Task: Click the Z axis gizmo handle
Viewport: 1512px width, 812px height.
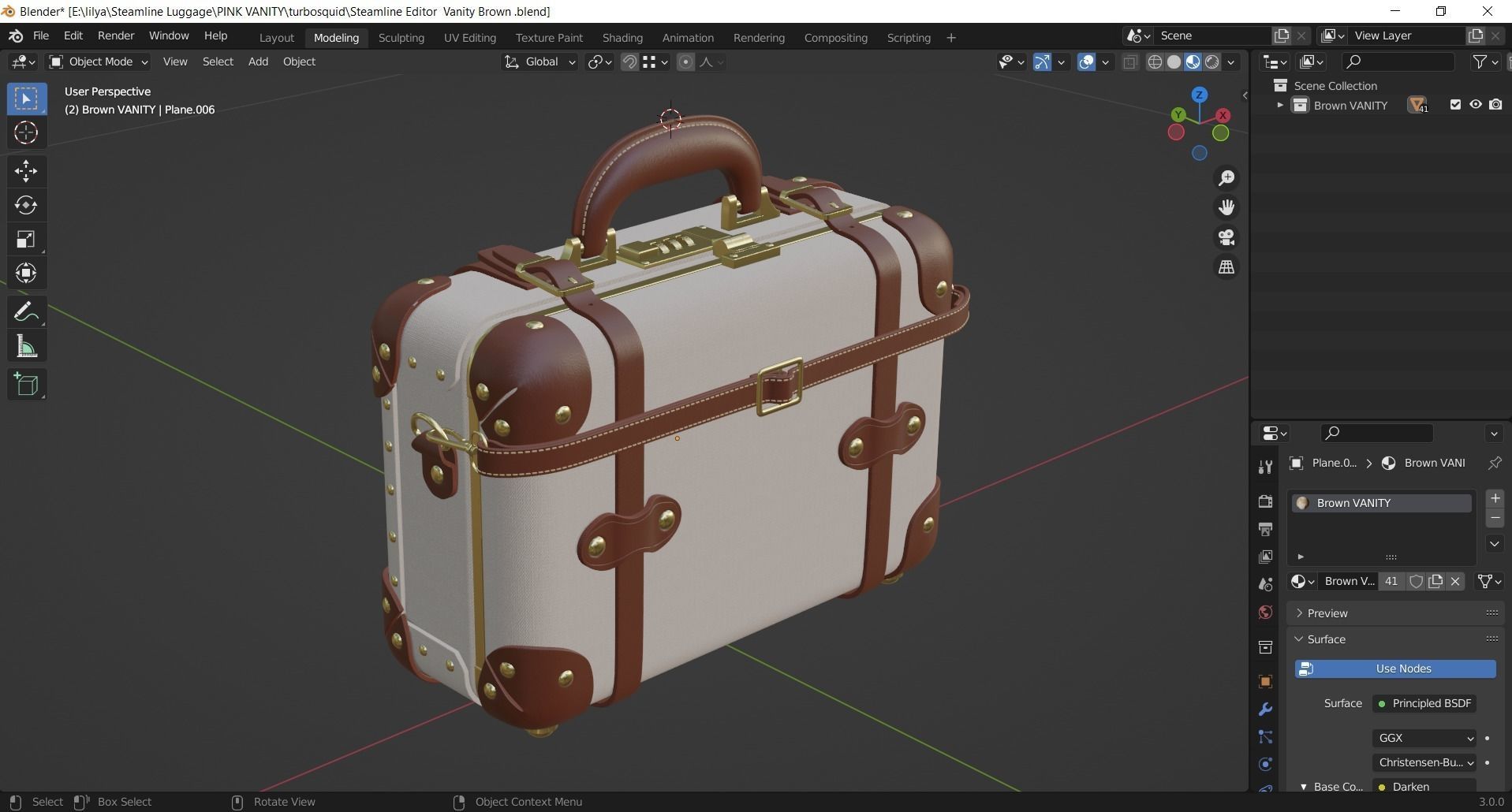Action: pos(1200,95)
